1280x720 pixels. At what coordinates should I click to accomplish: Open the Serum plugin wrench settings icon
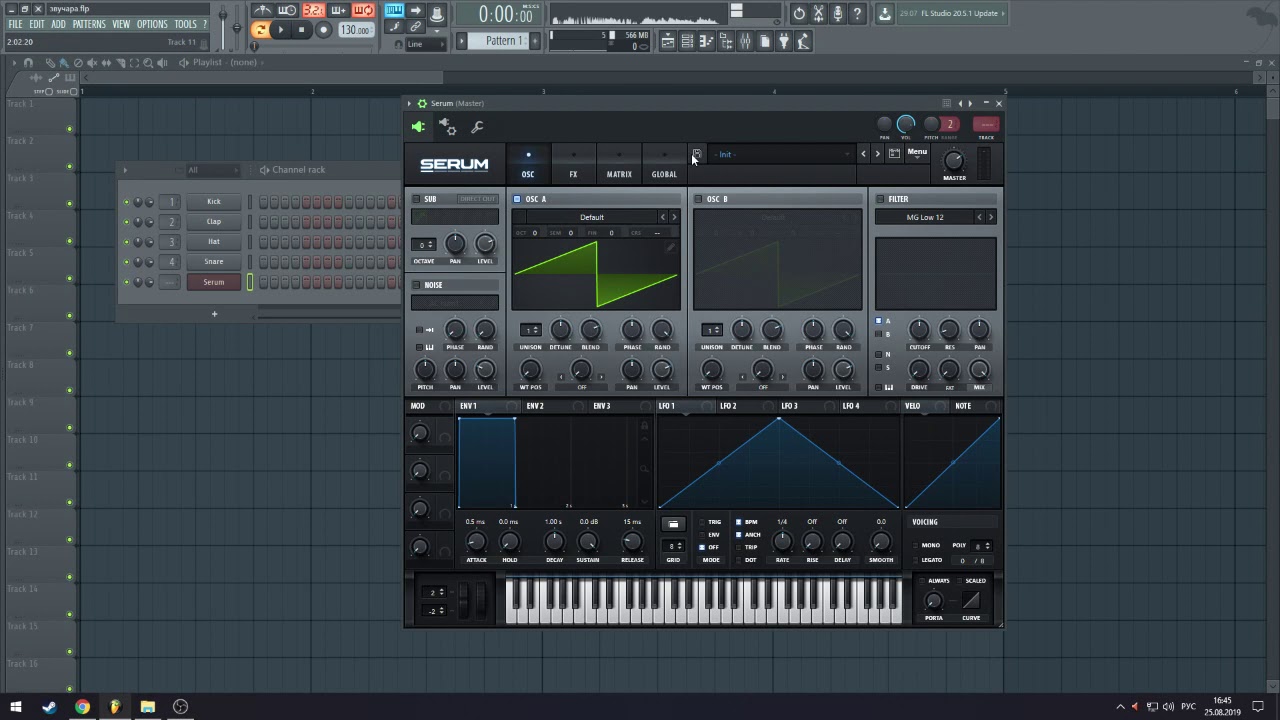pos(477,127)
